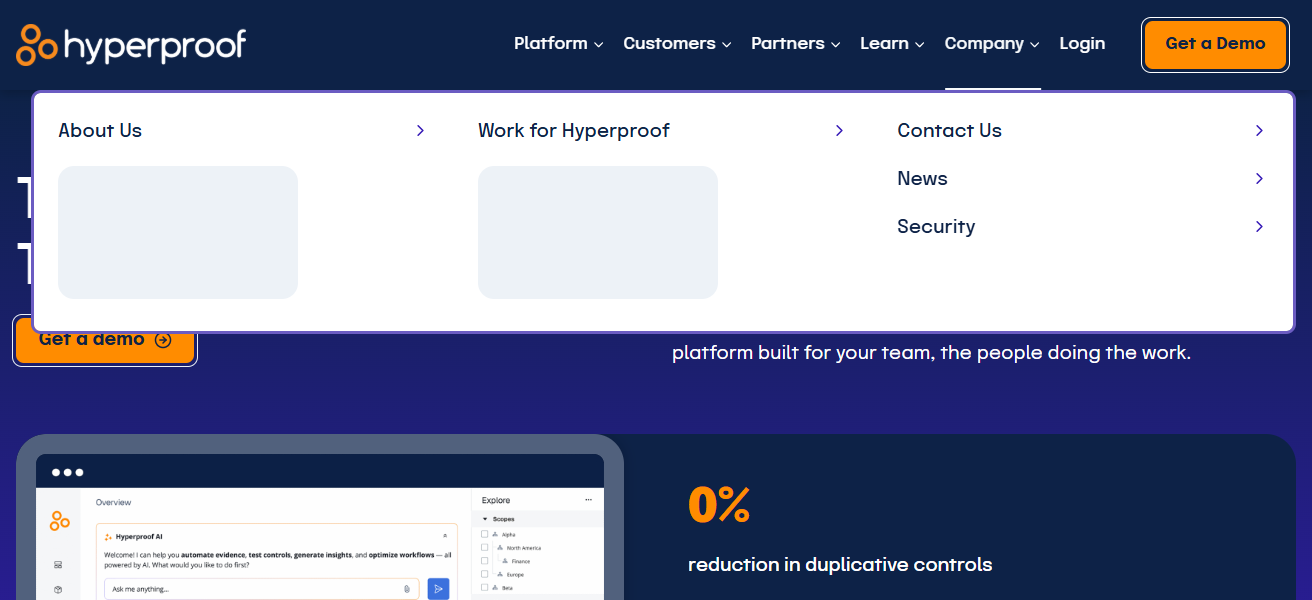Click the orange Hyperproof icon in app sidebar
The image size is (1312, 600).
[60, 521]
